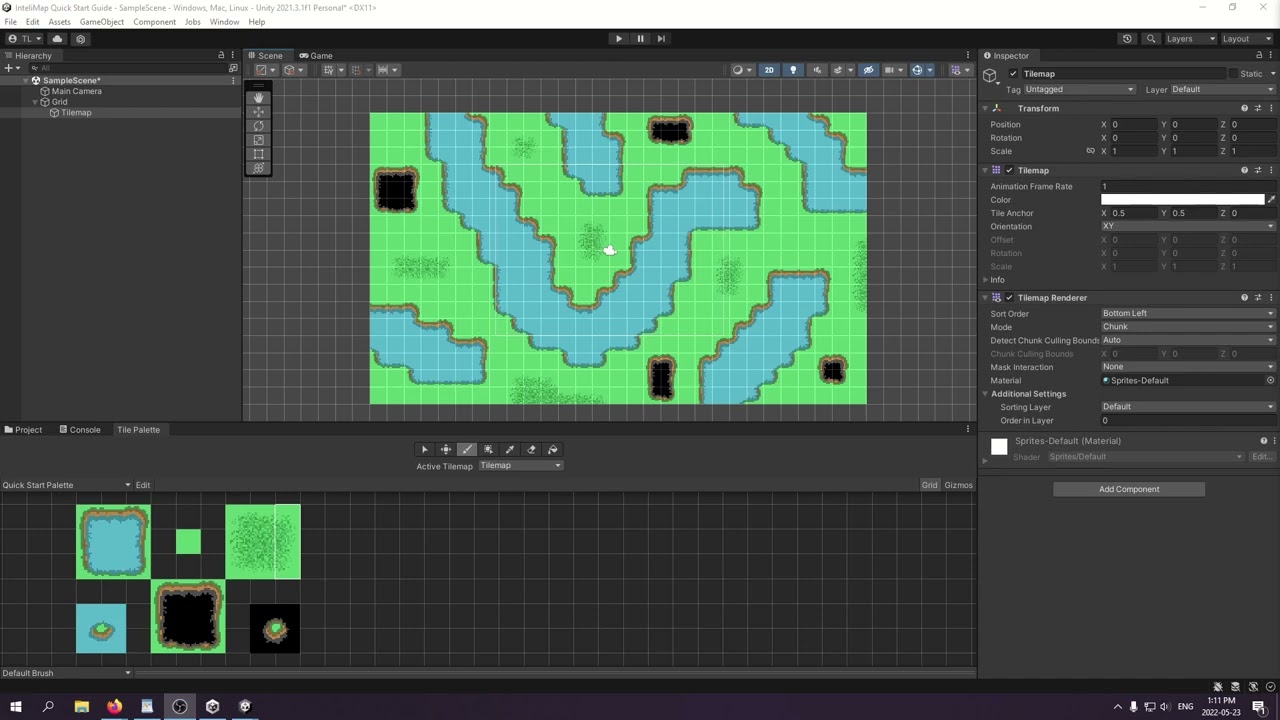Toggle the 2D view mode
The image size is (1280, 720).
[x=769, y=70]
